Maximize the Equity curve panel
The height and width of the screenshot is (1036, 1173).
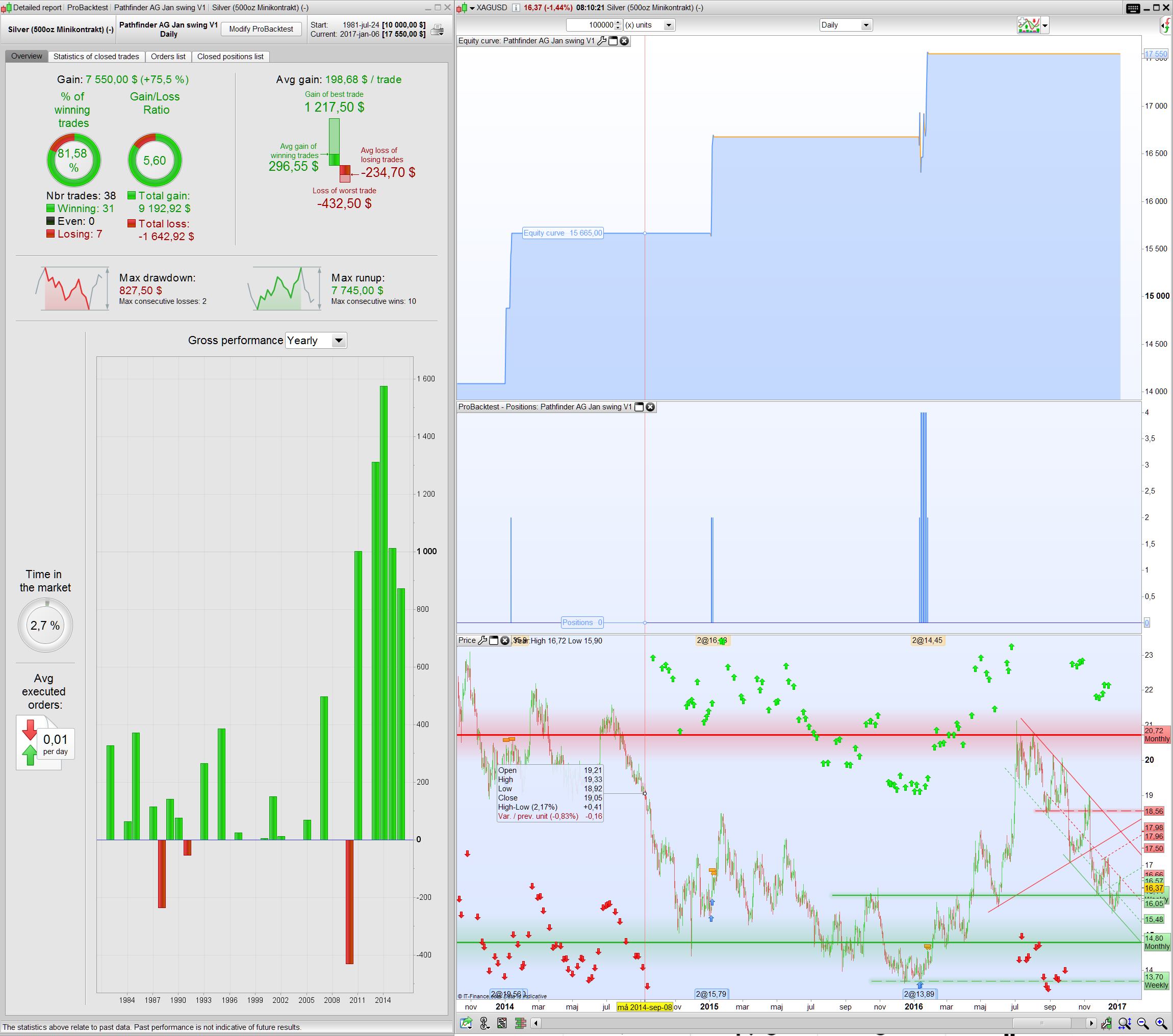[613, 41]
